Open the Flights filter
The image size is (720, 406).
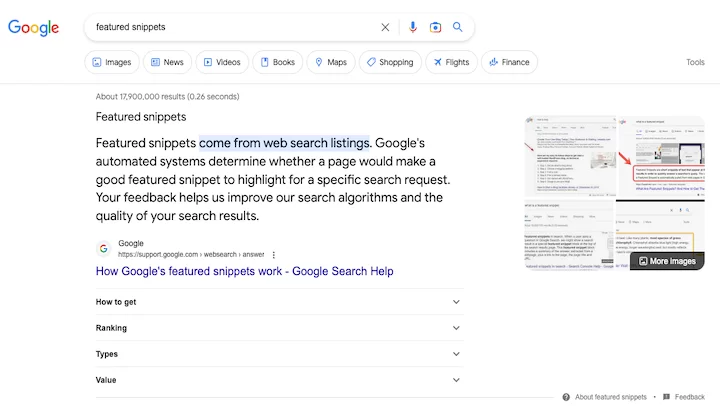[x=451, y=62]
